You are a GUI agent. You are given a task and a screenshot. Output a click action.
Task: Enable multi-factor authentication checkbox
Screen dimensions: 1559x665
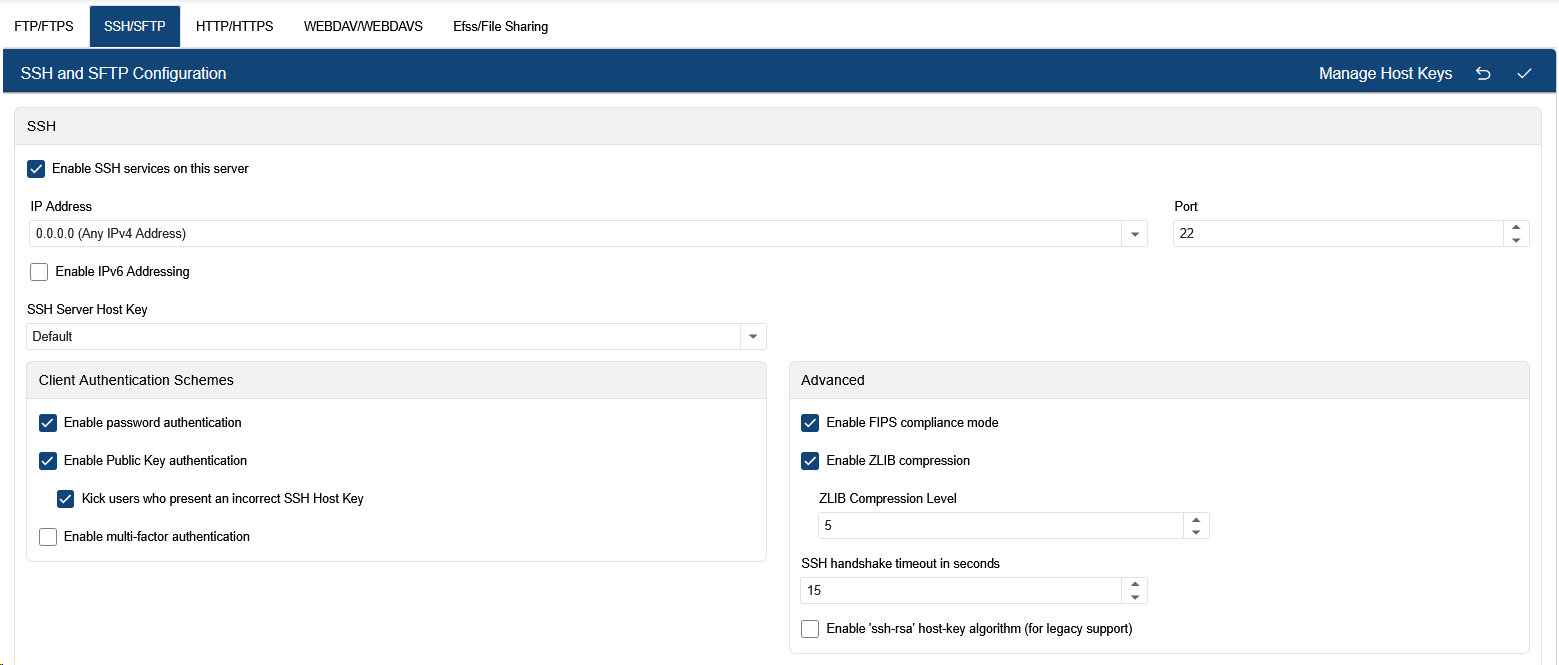click(x=48, y=537)
